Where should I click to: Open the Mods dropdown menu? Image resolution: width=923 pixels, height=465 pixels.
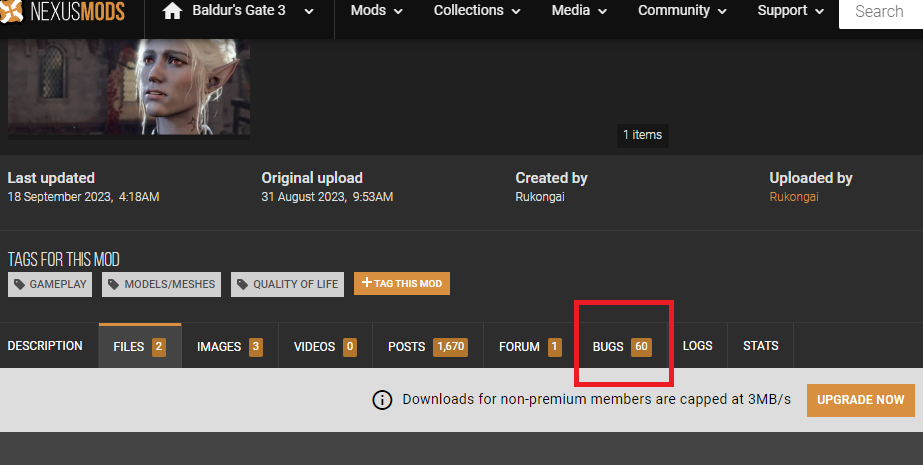pyautogui.click(x=377, y=11)
